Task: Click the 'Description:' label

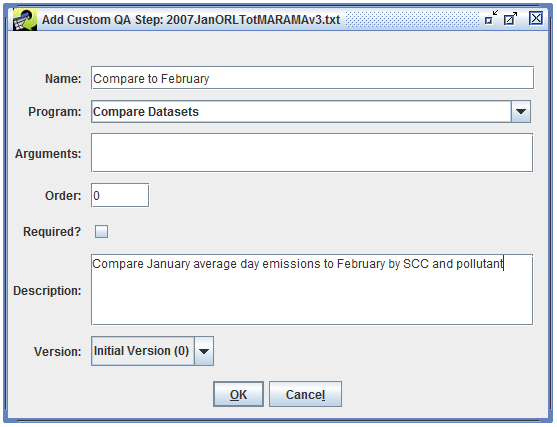Action: 47,291
